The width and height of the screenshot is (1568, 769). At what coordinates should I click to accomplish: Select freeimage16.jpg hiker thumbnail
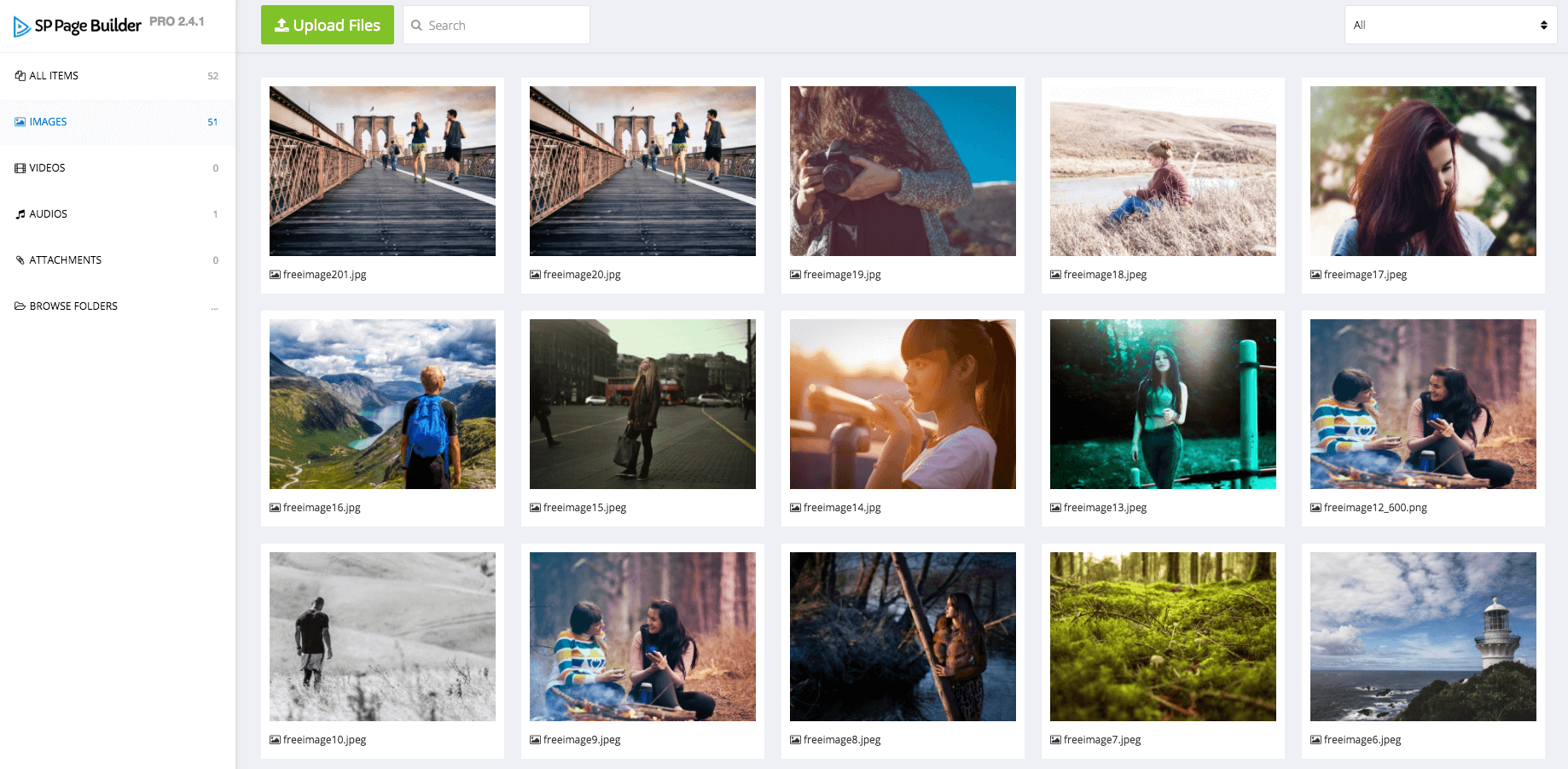382,404
